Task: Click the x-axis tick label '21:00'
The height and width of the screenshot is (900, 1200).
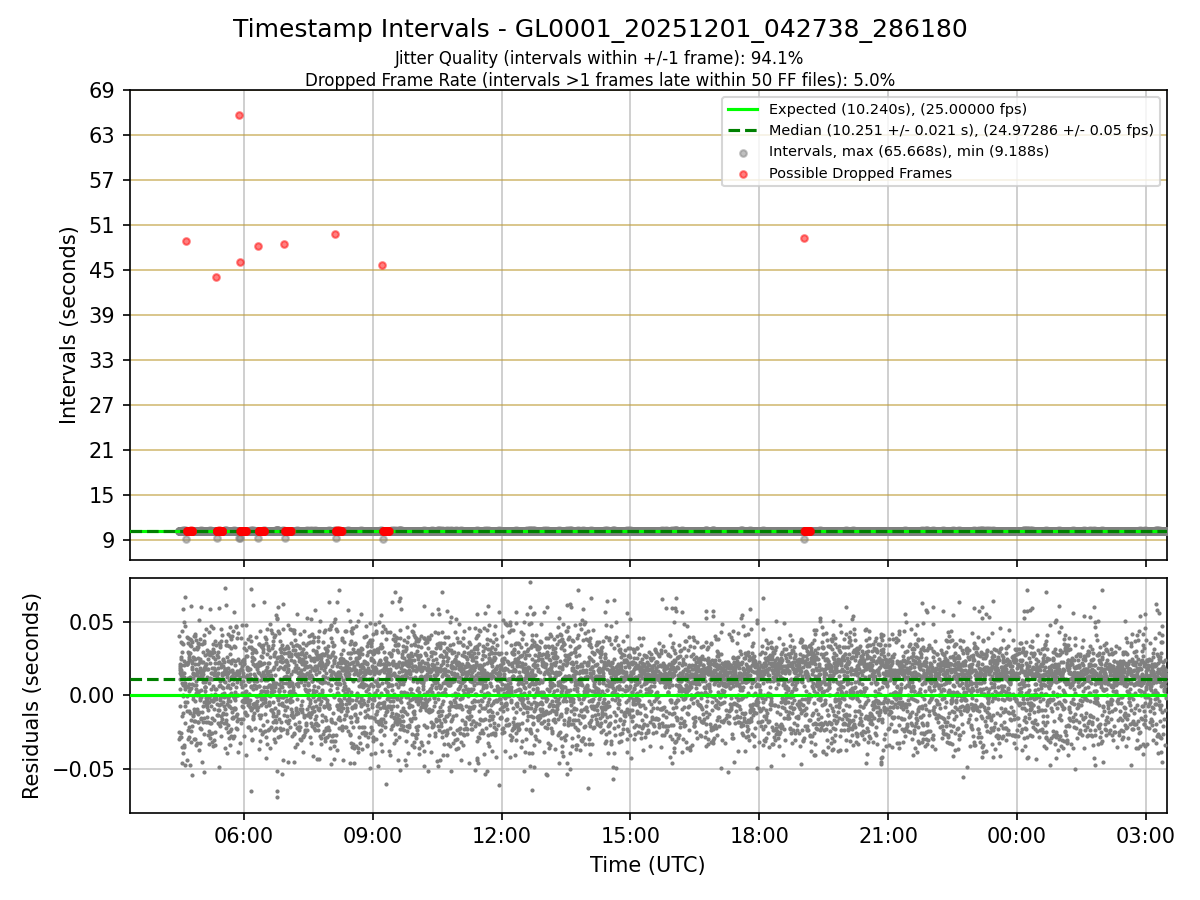Action: coord(888,834)
